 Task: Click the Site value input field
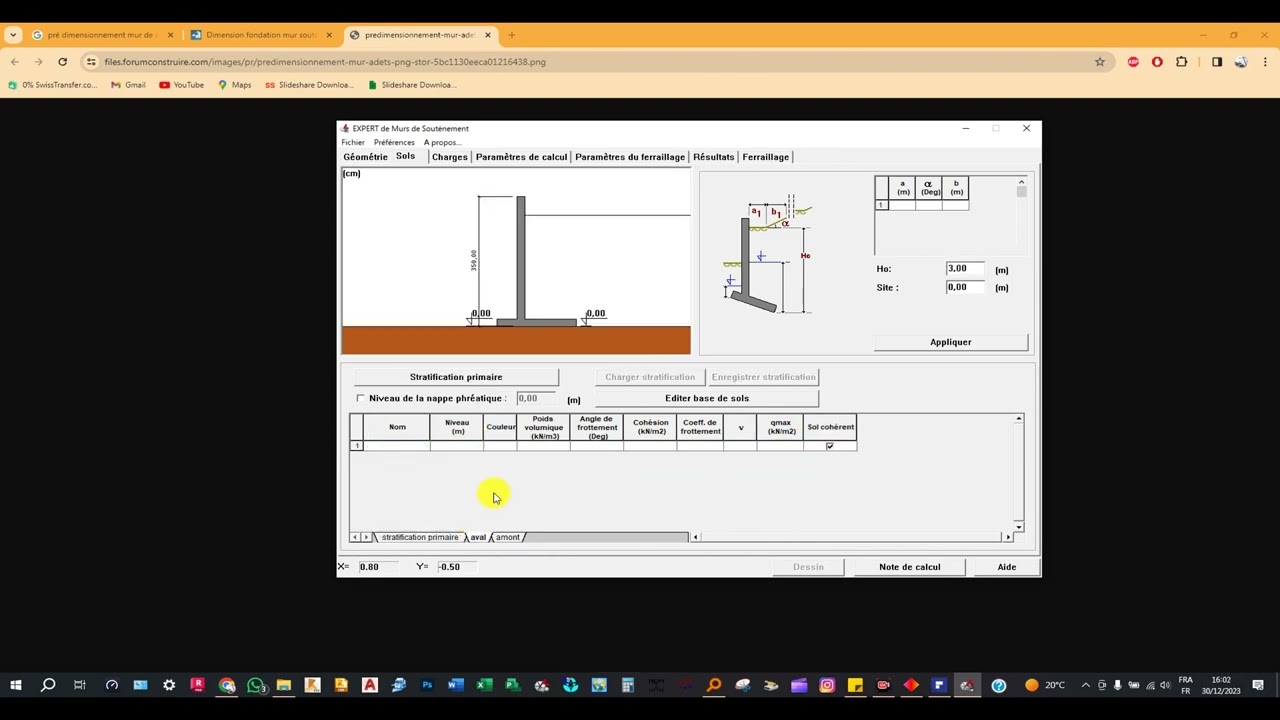click(x=966, y=288)
